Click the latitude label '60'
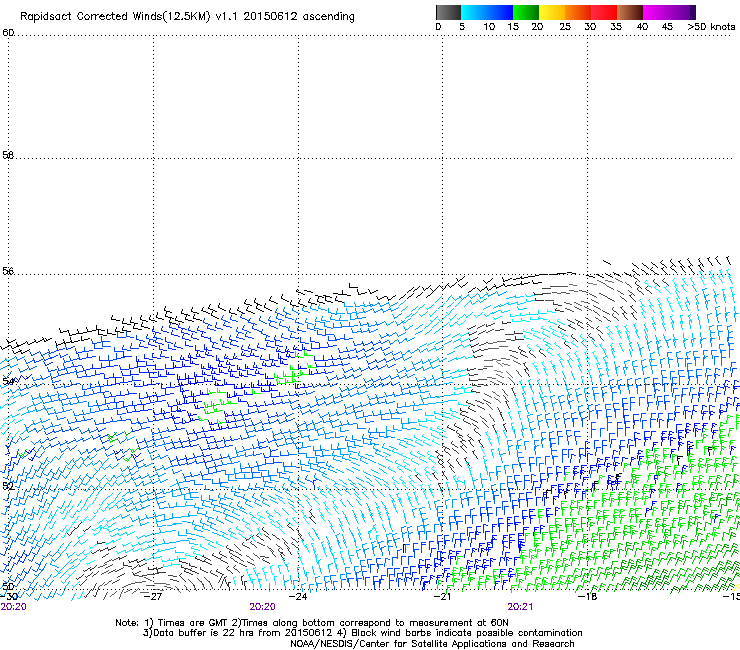Image resolution: width=740 pixels, height=650 pixels. coord(8,33)
